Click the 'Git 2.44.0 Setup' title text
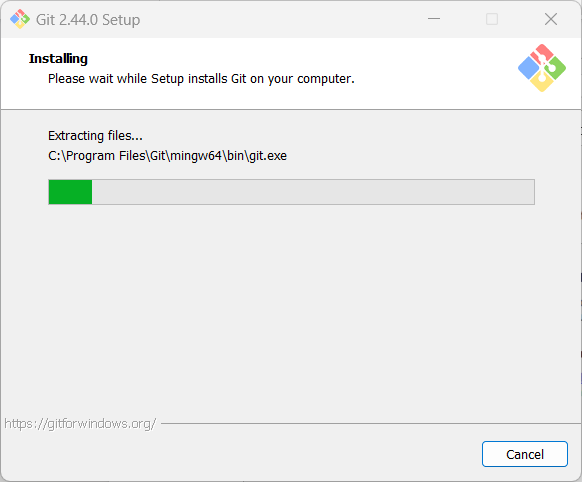 88,20
